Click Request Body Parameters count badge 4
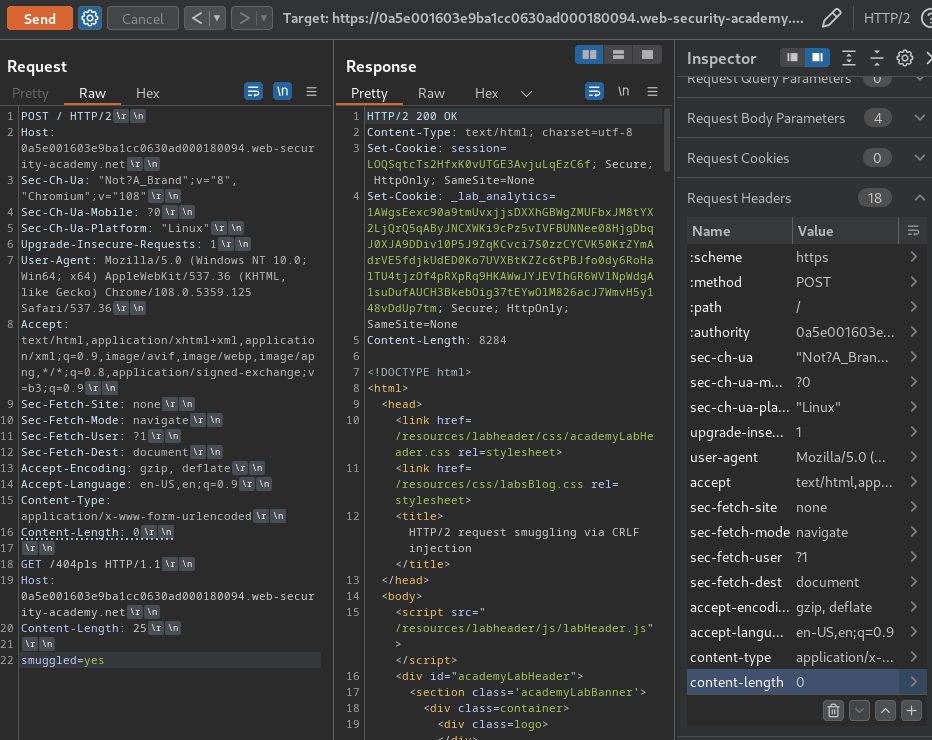932x740 pixels. 877,118
